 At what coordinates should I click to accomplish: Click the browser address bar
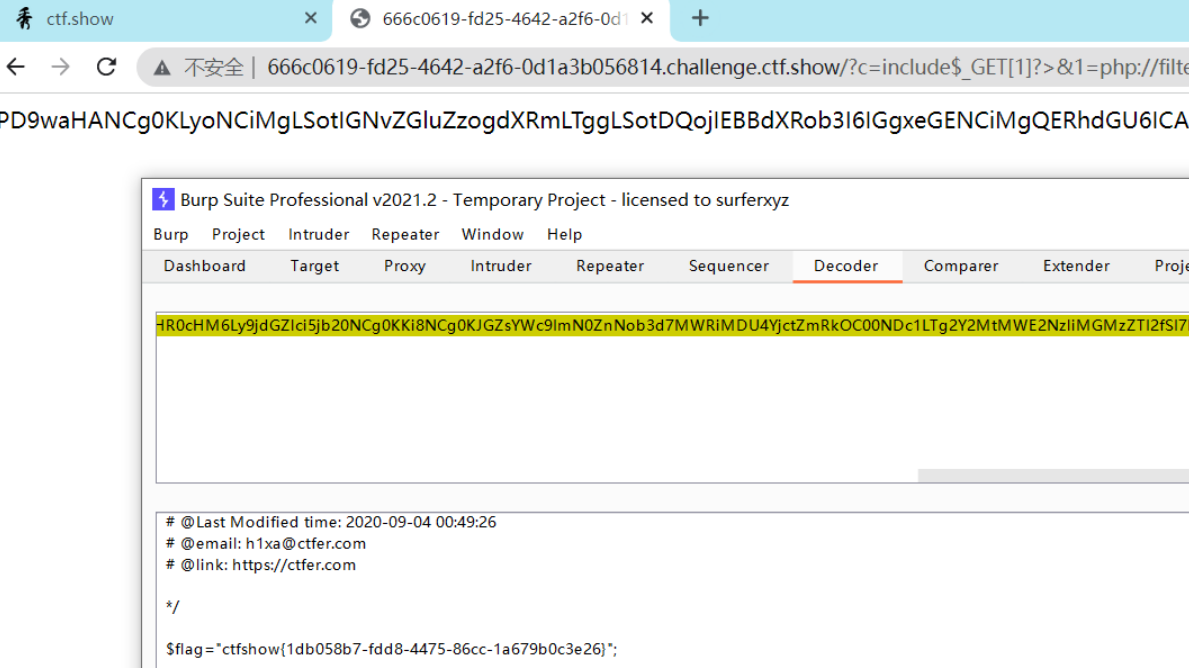600,67
